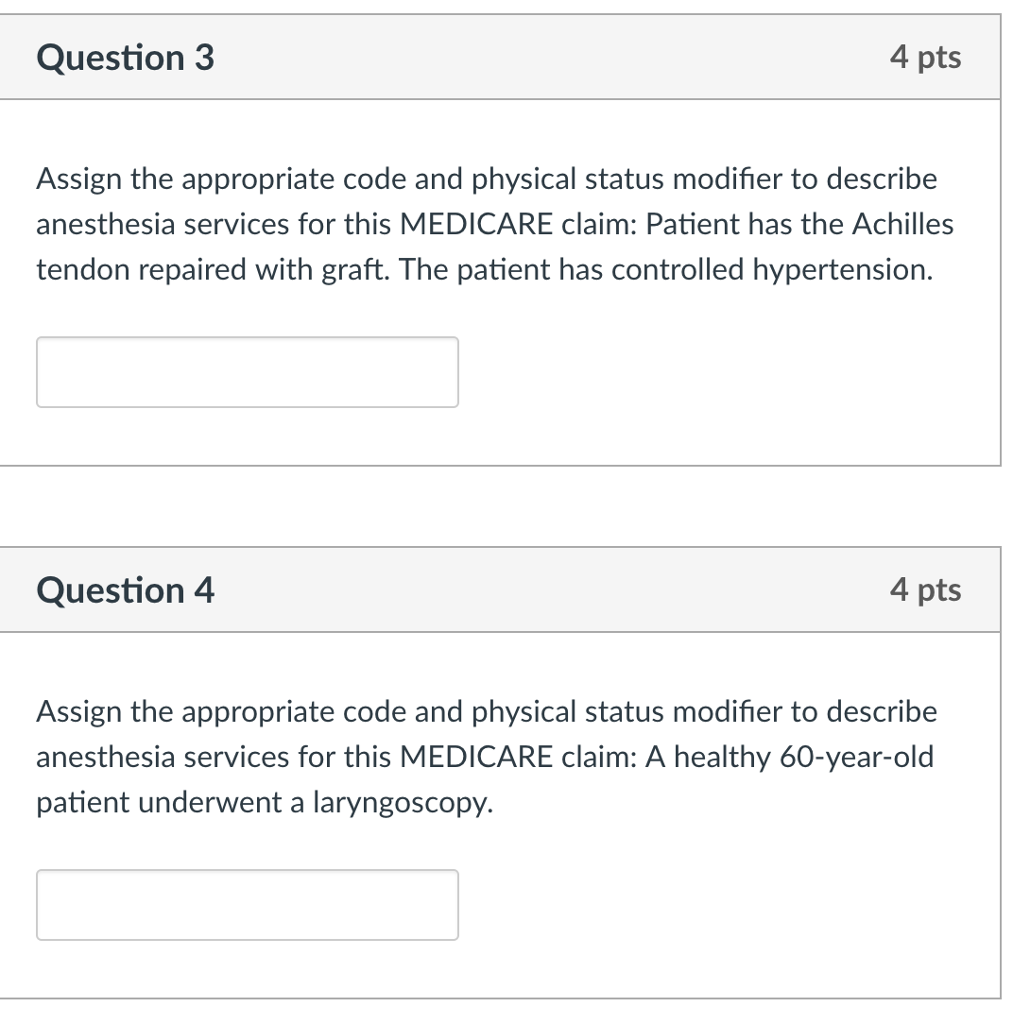Screen dimensions: 1013x1024
Task: Click the answer input field for Question 3
Action: pyautogui.click(x=247, y=371)
